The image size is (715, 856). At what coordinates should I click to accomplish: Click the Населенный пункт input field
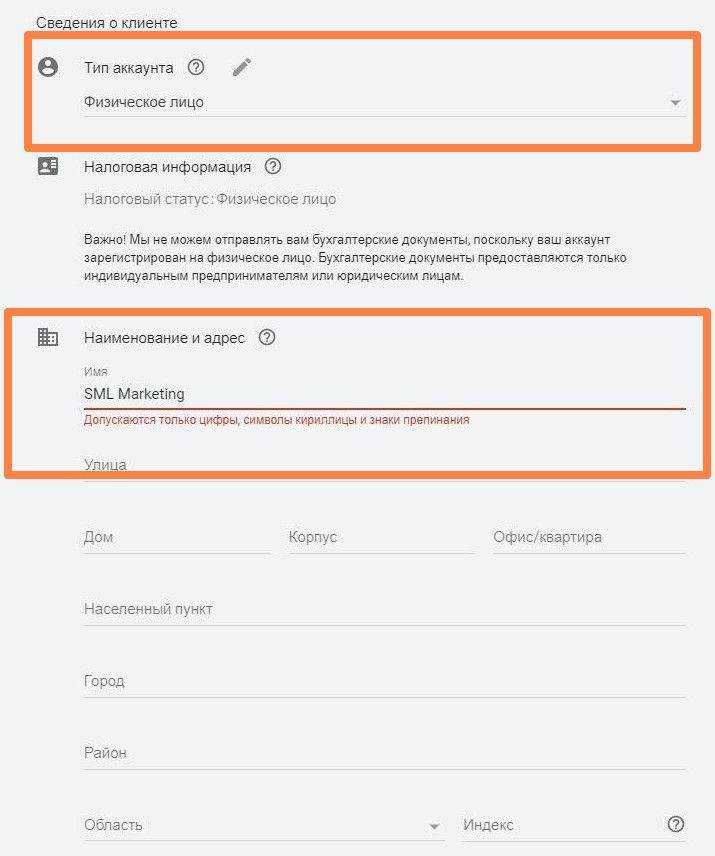[384, 609]
